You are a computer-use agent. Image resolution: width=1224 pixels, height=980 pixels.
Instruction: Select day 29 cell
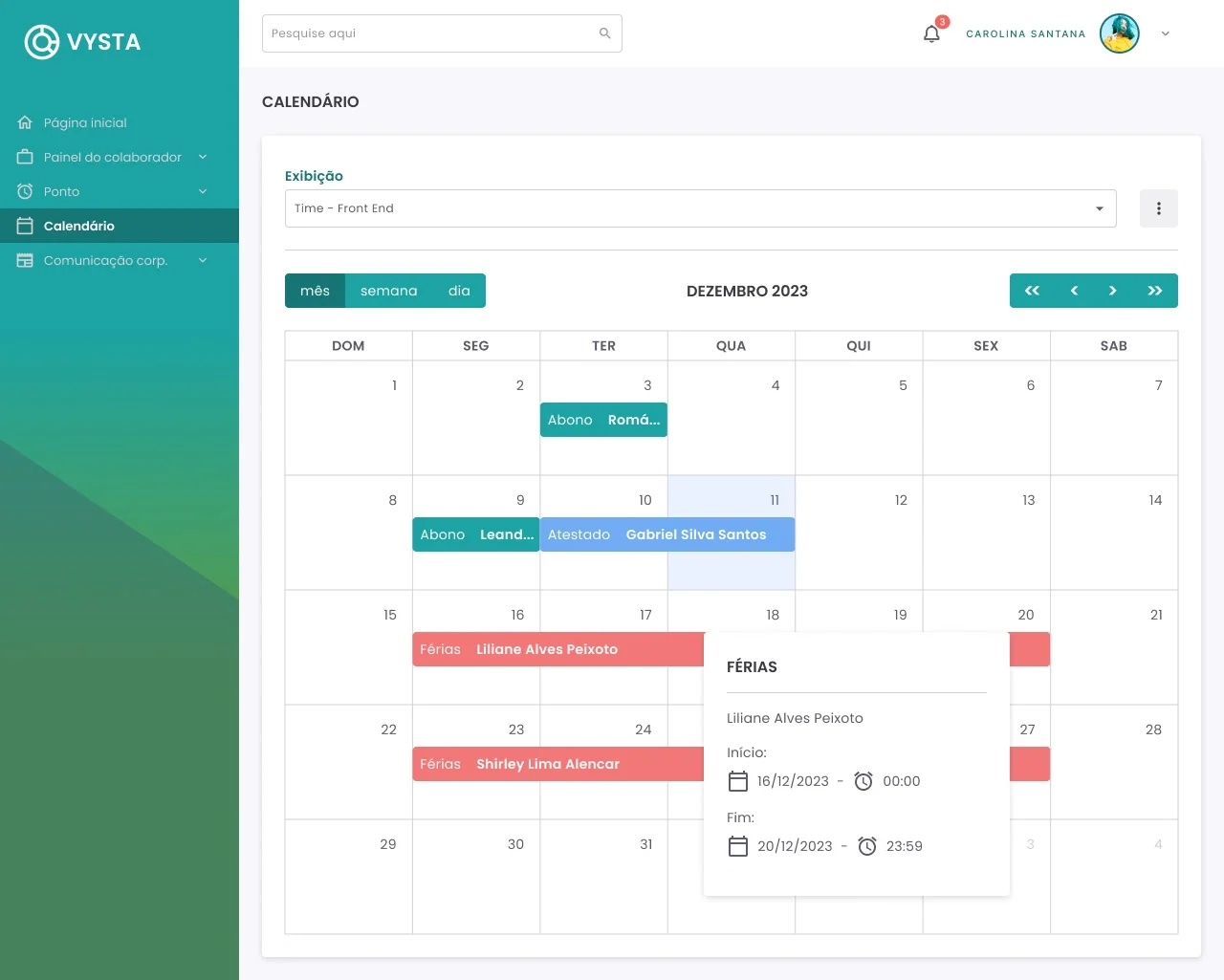click(349, 877)
